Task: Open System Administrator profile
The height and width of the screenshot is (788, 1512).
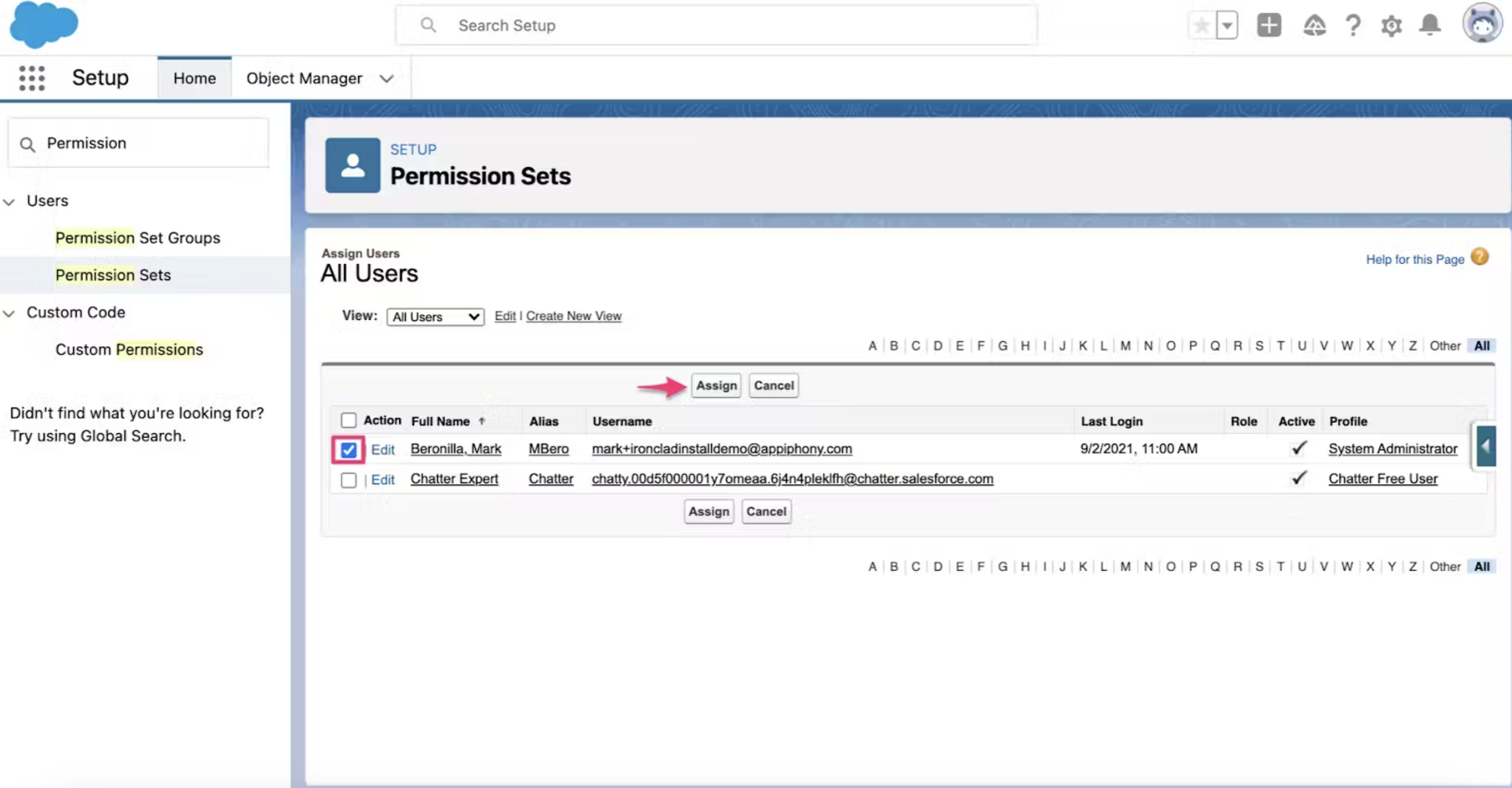Action: pyautogui.click(x=1393, y=449)
